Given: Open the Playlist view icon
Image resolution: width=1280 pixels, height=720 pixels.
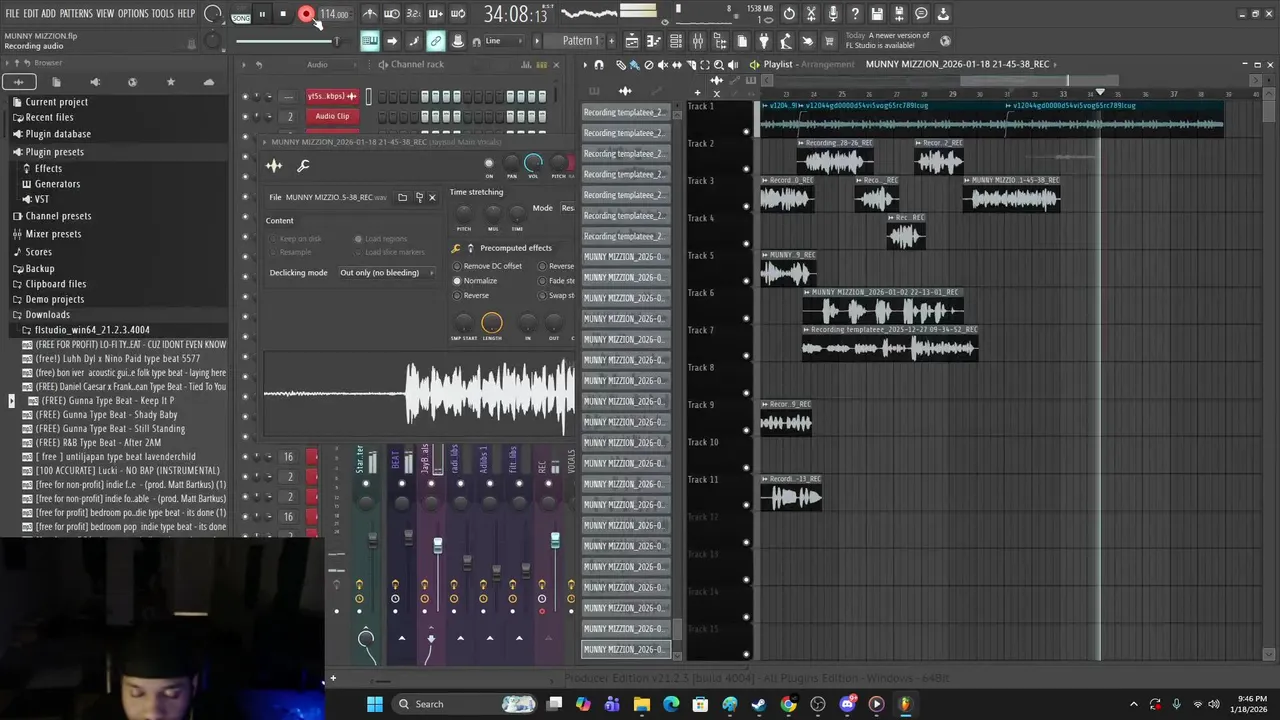Looking at the screenshot, I should (x=633, y=41).
